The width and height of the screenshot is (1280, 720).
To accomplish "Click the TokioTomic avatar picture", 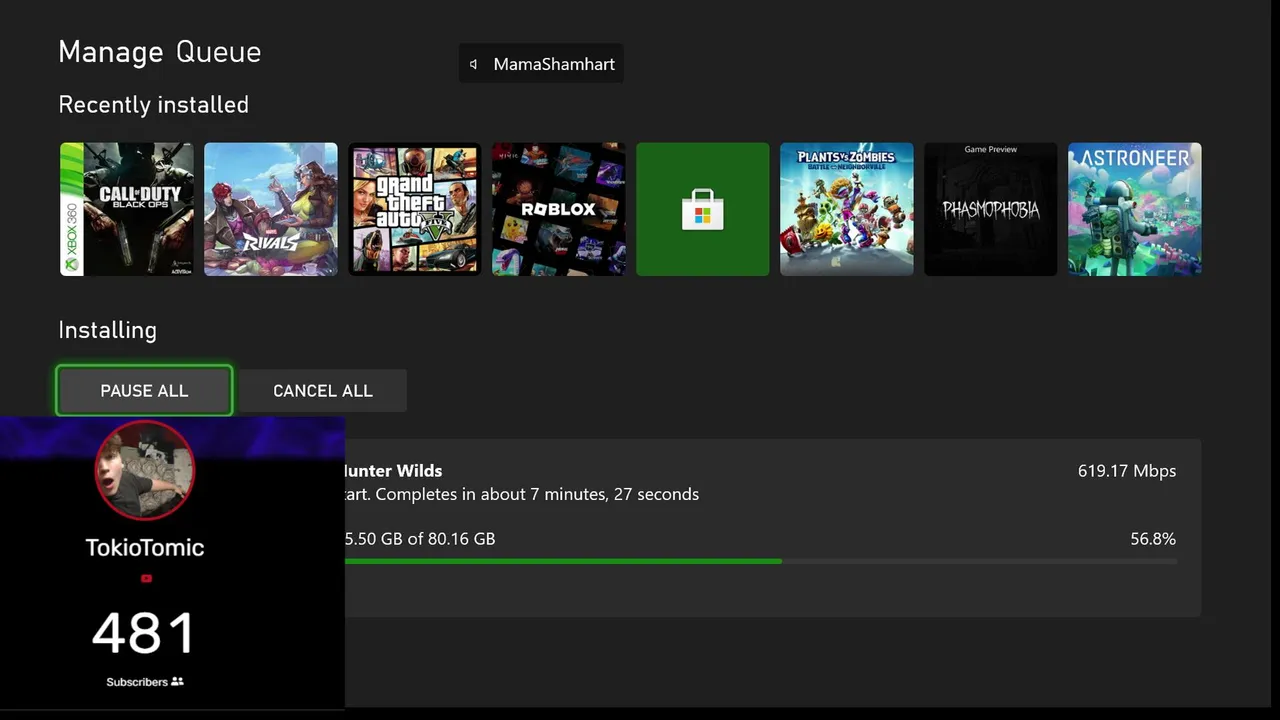I will [x=145, y=470].
